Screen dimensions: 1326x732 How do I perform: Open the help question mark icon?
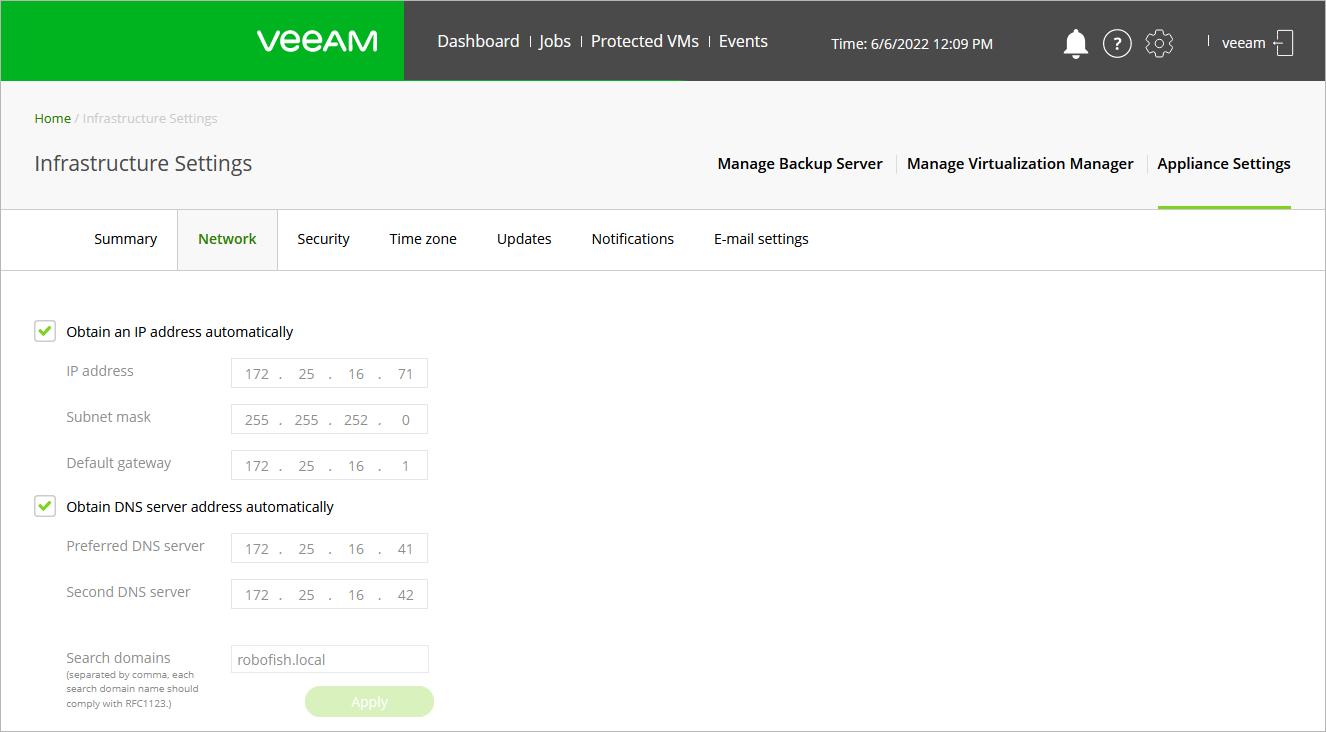pyautogui.click(x=1117, y=43)
